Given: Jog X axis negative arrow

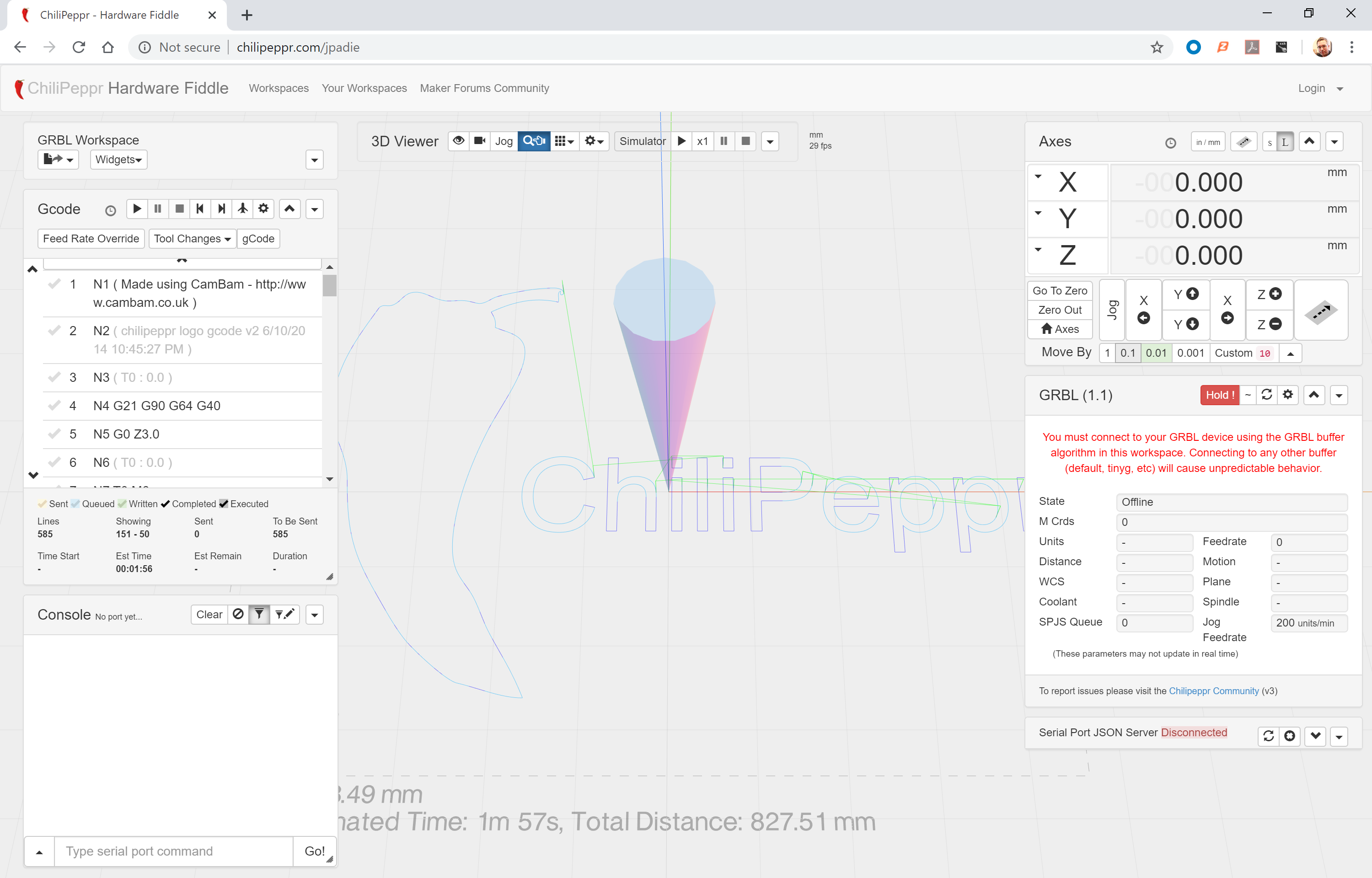Looking at the screenshot, I should coord(1143,310).
